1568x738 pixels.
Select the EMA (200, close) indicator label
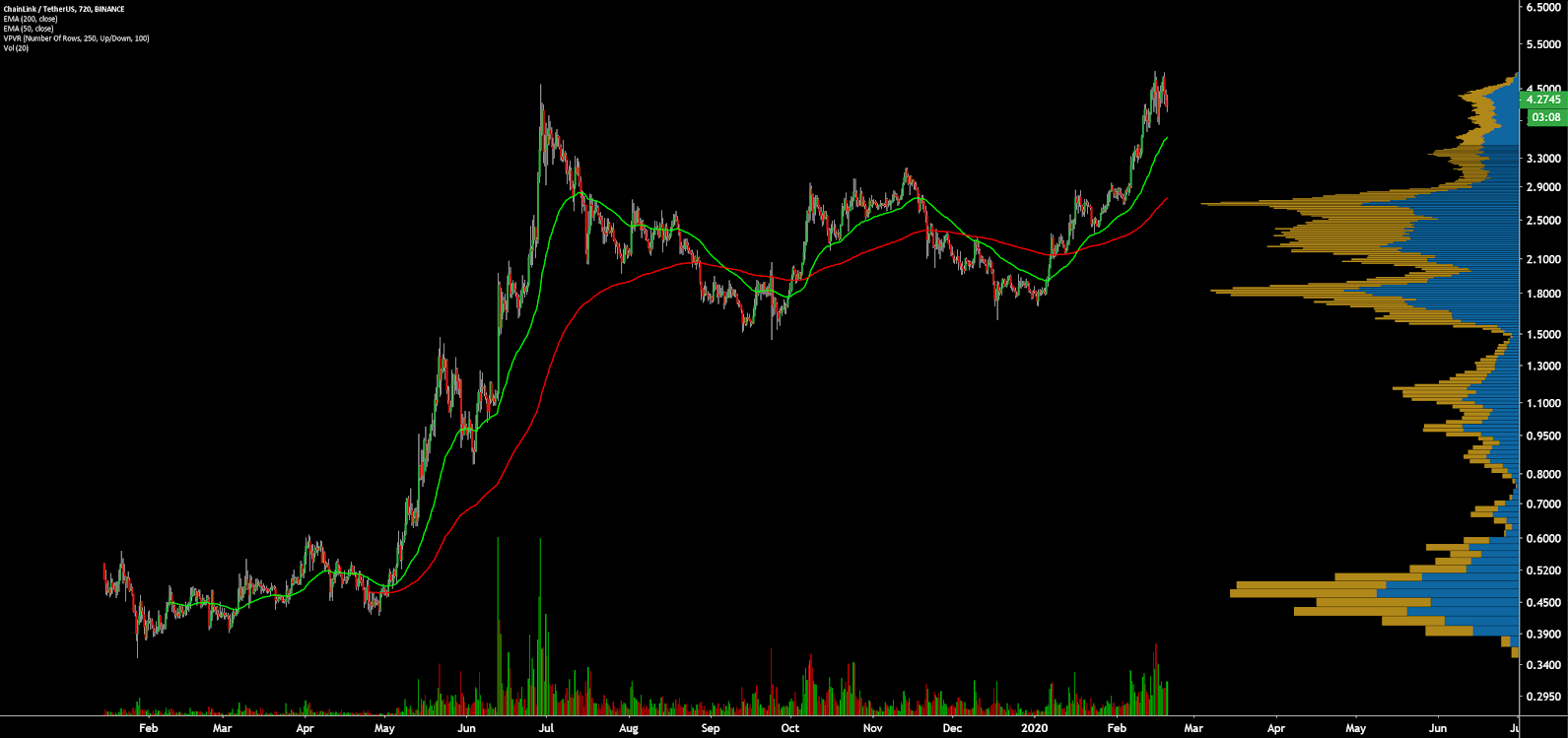point(31,19)
